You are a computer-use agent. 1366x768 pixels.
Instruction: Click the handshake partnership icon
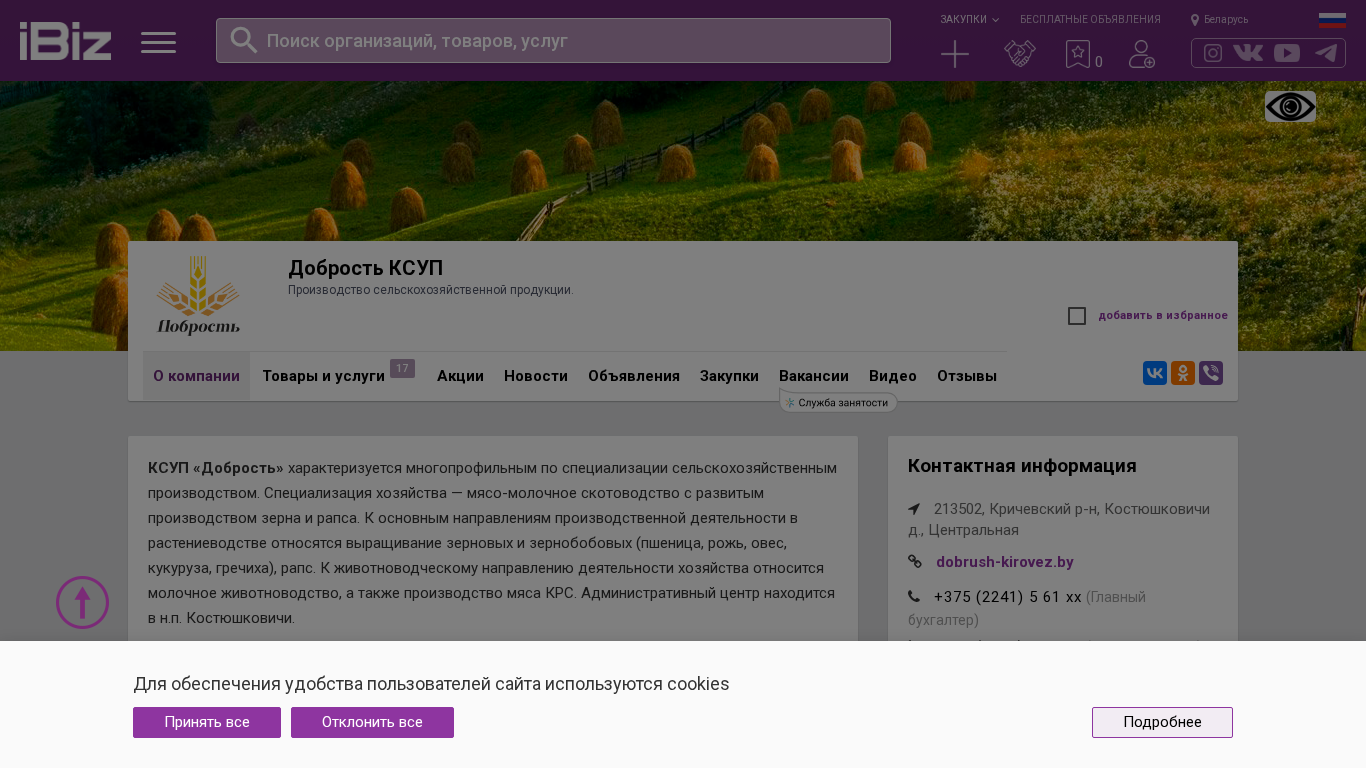tap(1019, 54)
